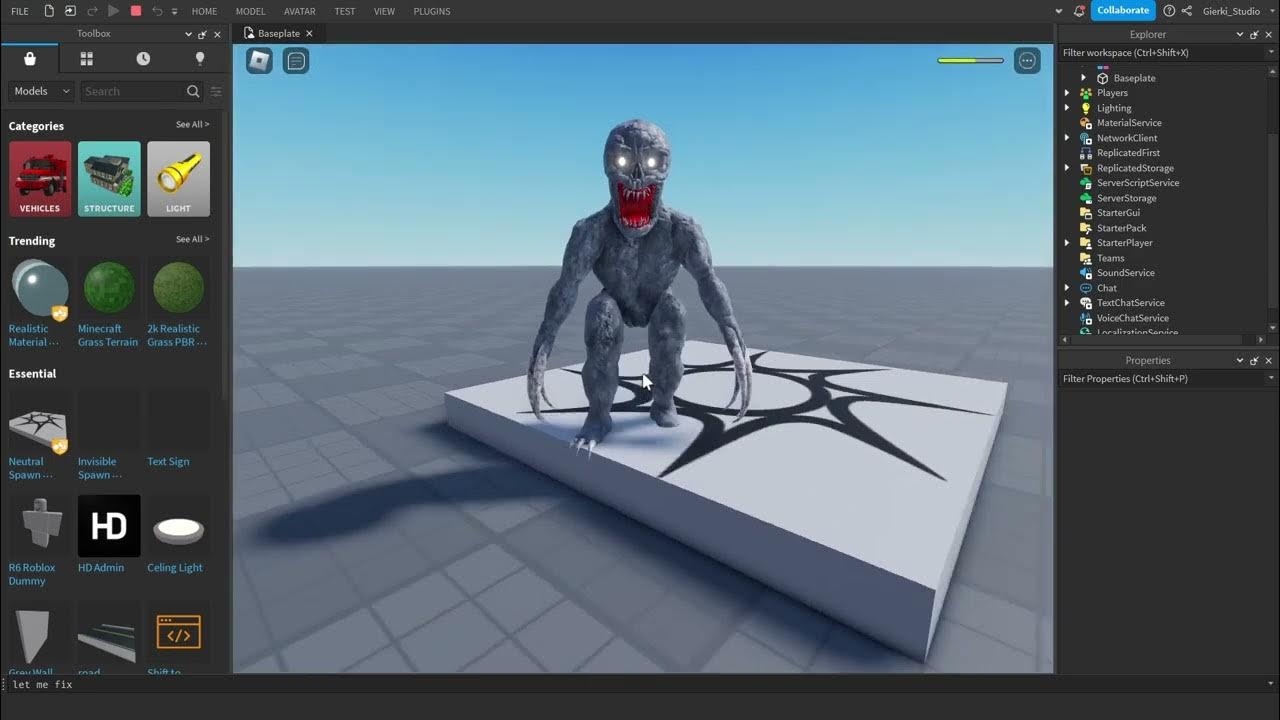Click the Filter workspace field in Explorer

[x=1167, y=53]
